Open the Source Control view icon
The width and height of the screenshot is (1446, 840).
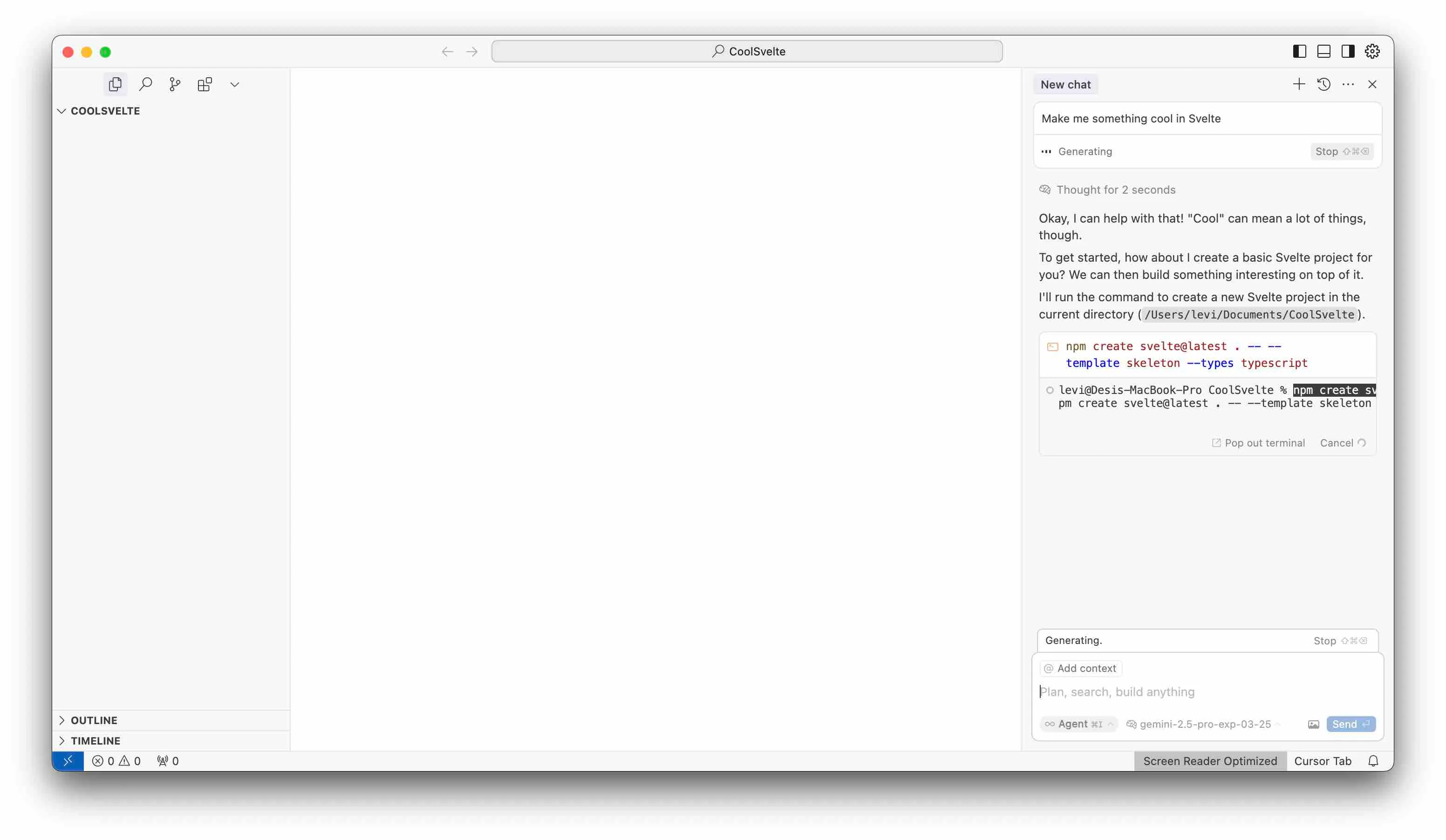coord(174,84)
